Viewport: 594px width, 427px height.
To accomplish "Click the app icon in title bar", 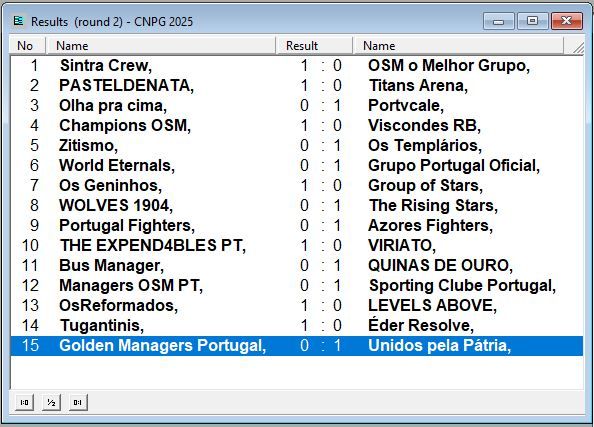I will [19, 21].
